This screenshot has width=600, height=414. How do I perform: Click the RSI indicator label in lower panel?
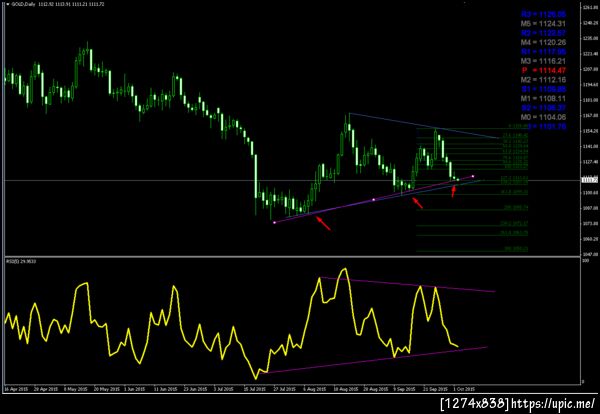click(21, 261)
